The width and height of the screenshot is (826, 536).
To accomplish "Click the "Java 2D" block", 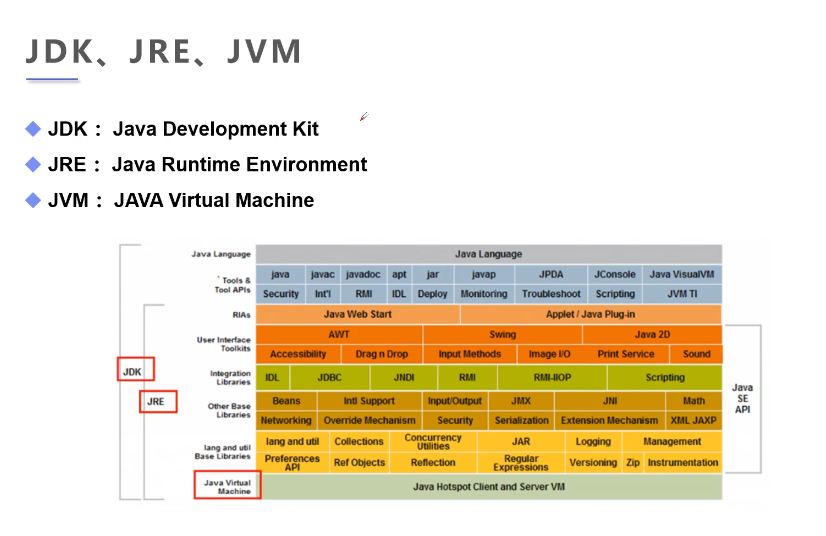I will (x=652, y=335).
